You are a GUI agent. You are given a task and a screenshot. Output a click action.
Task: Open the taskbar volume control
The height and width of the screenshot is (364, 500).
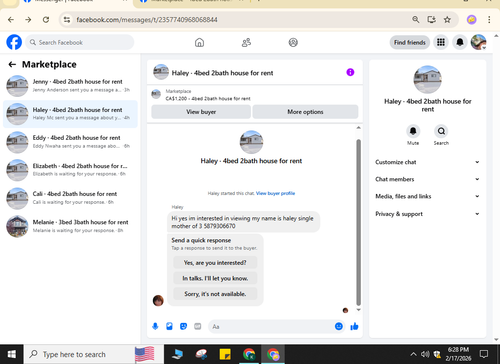tap(425, 354)
